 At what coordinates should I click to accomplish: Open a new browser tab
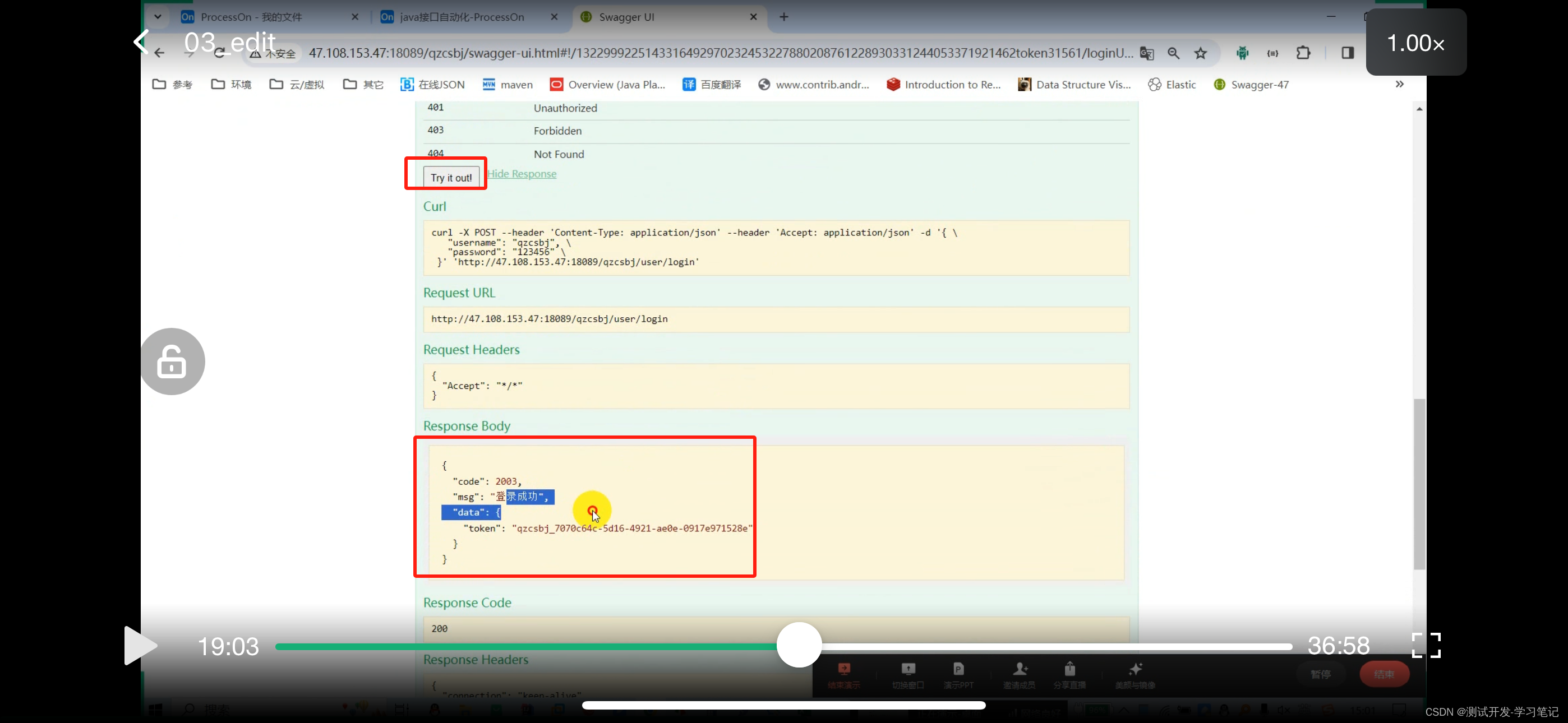(784, 17)
